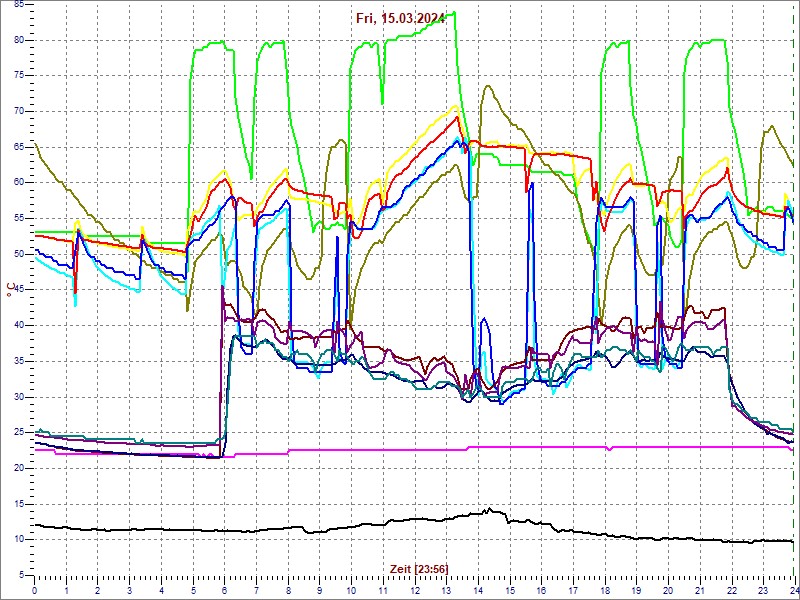Select the 80 tick on the temperature axis
This screenshot has height=600, width=800.
(19, 40)
